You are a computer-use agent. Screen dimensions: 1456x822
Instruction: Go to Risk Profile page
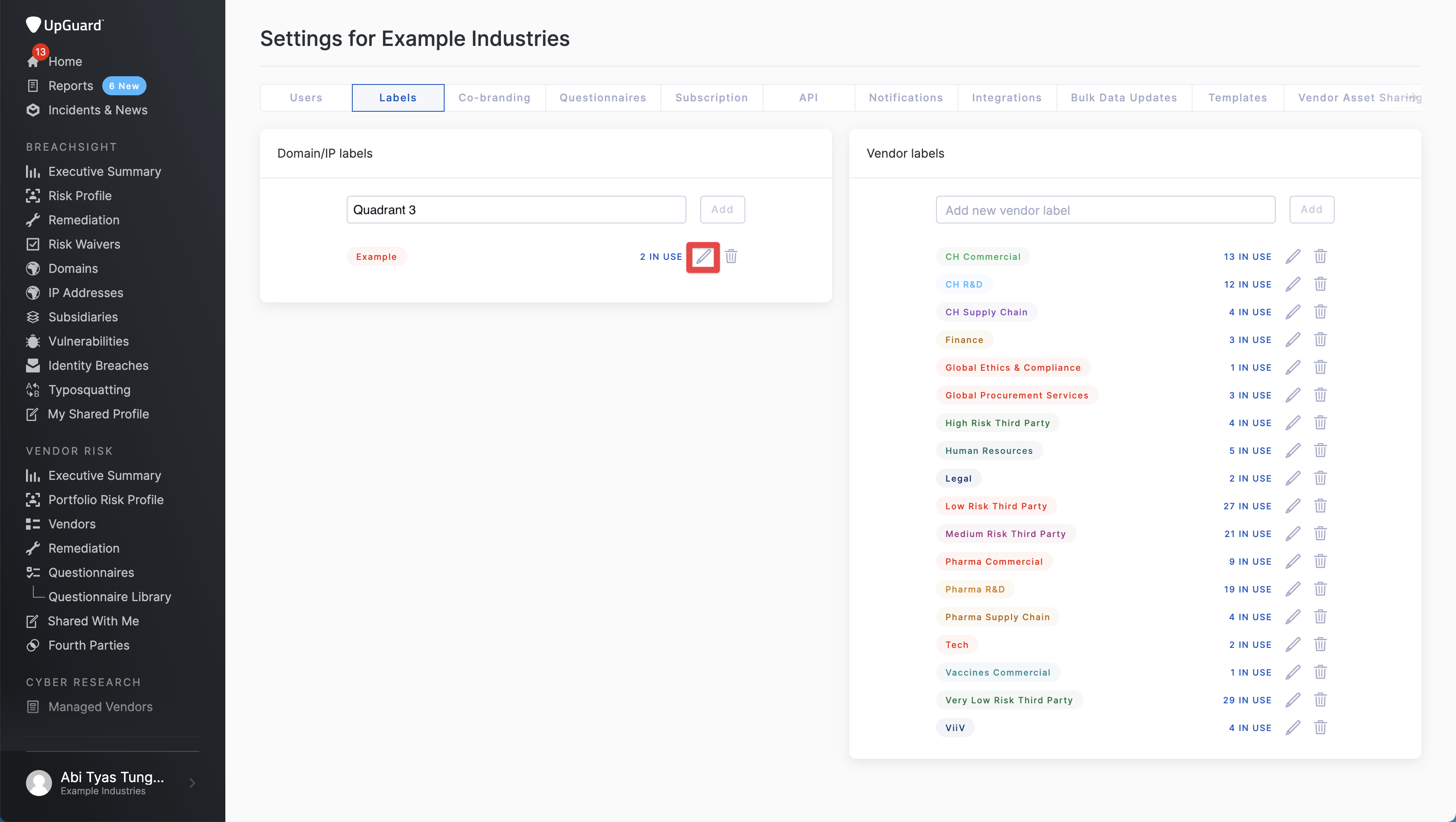(x=80, y=195)
